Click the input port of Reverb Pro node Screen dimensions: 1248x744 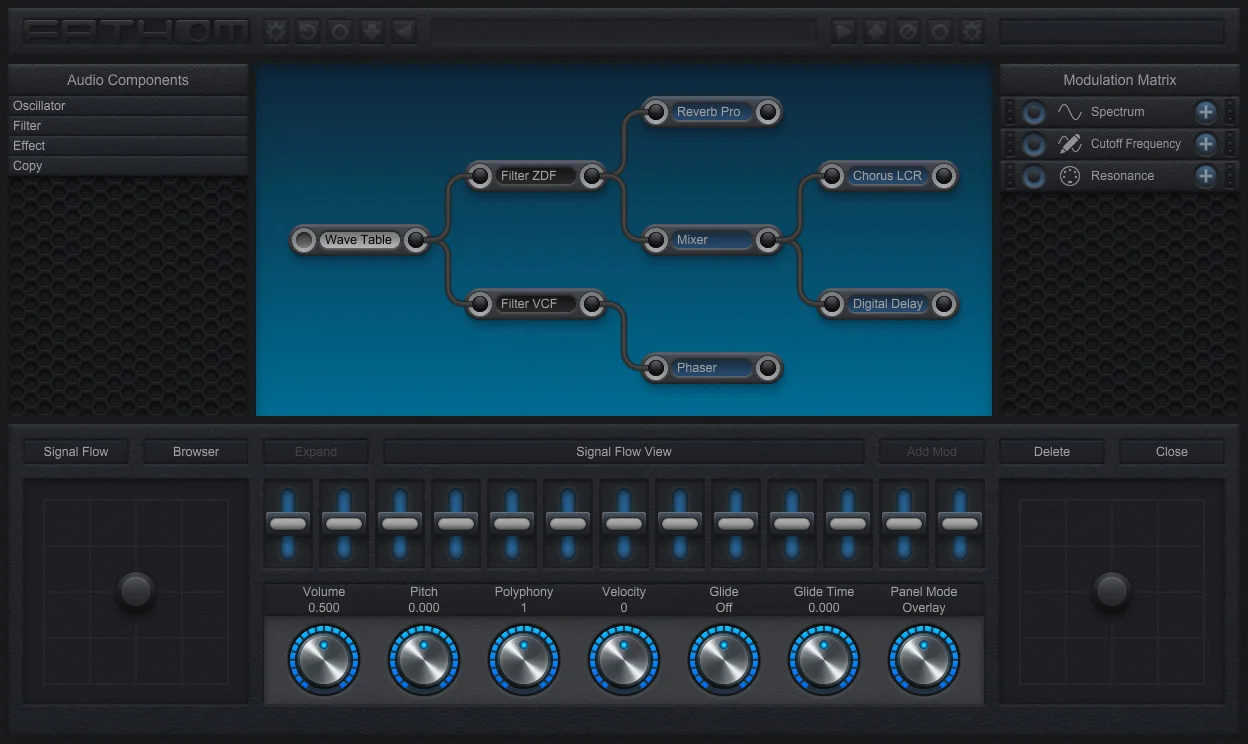coord(656,112)
